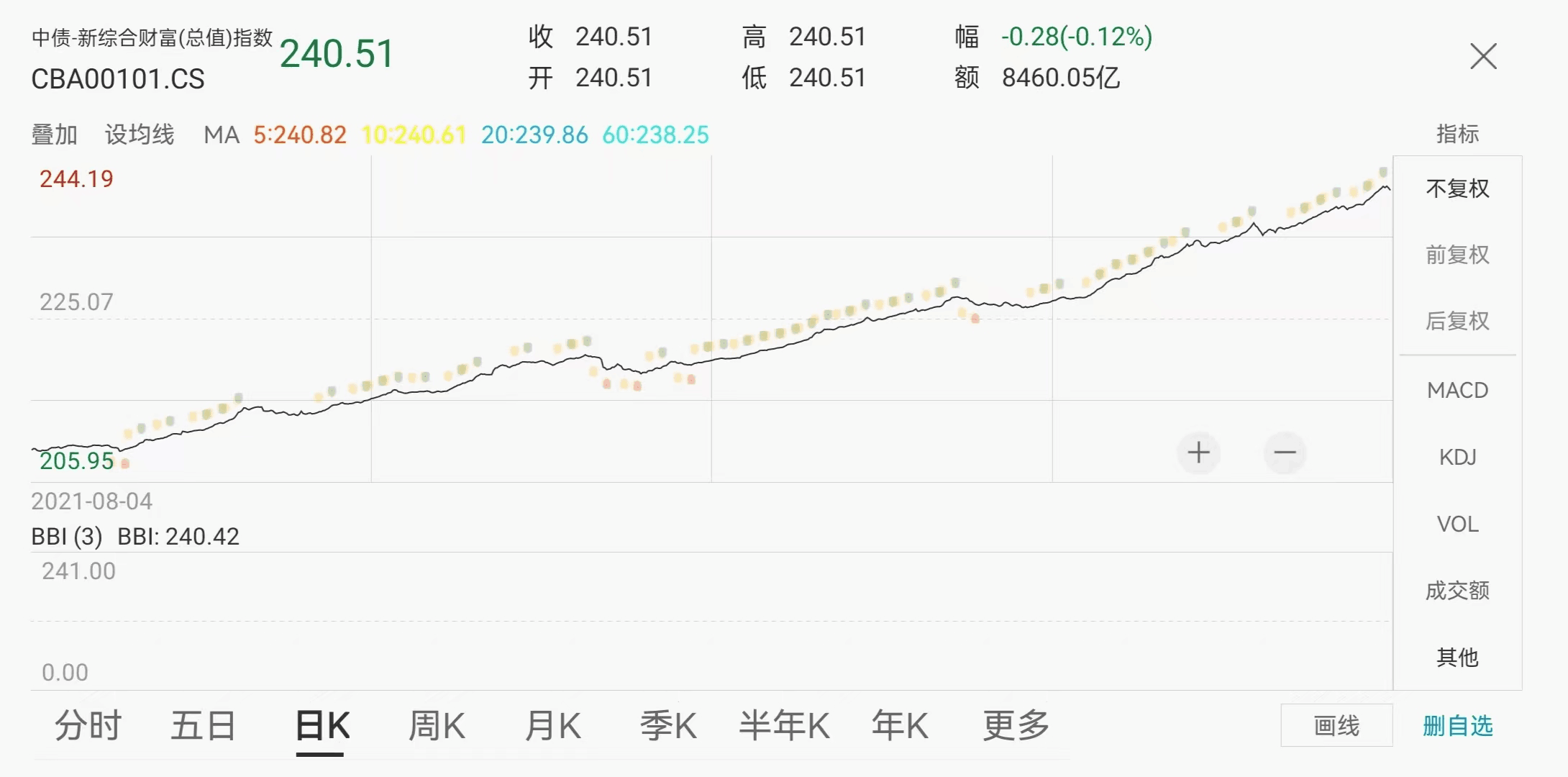Show the MACD indicator
Screen dimensions: 1568x777
(1457, 390)
